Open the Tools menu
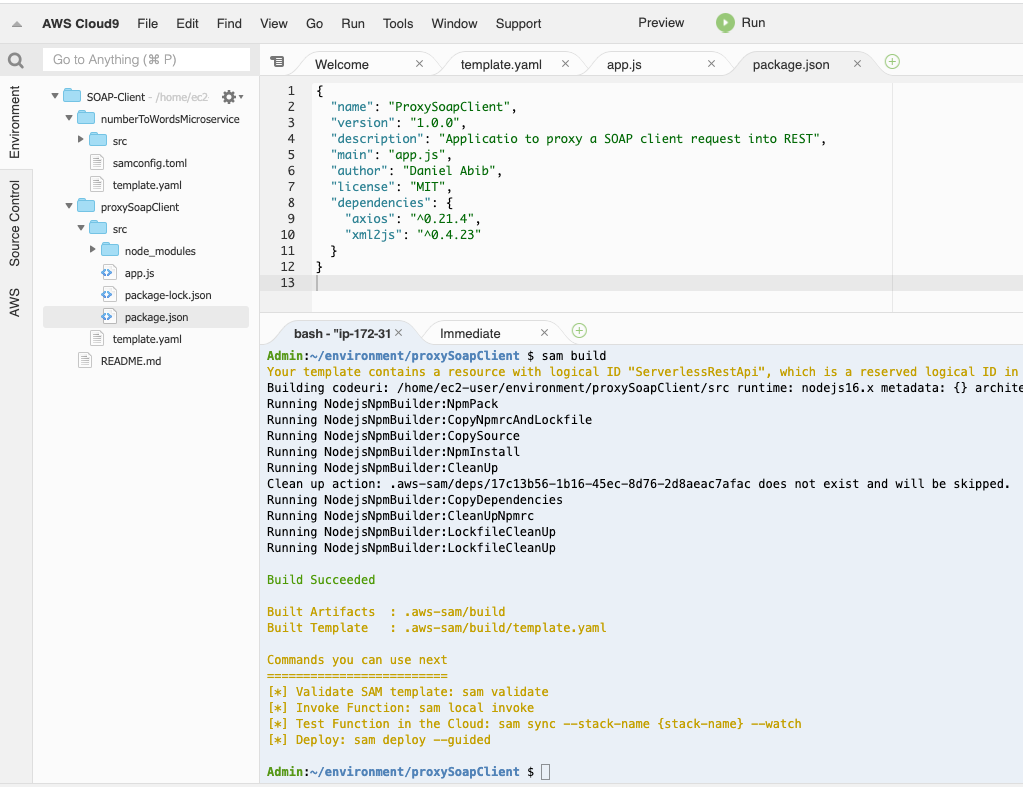 coord(397,23)
